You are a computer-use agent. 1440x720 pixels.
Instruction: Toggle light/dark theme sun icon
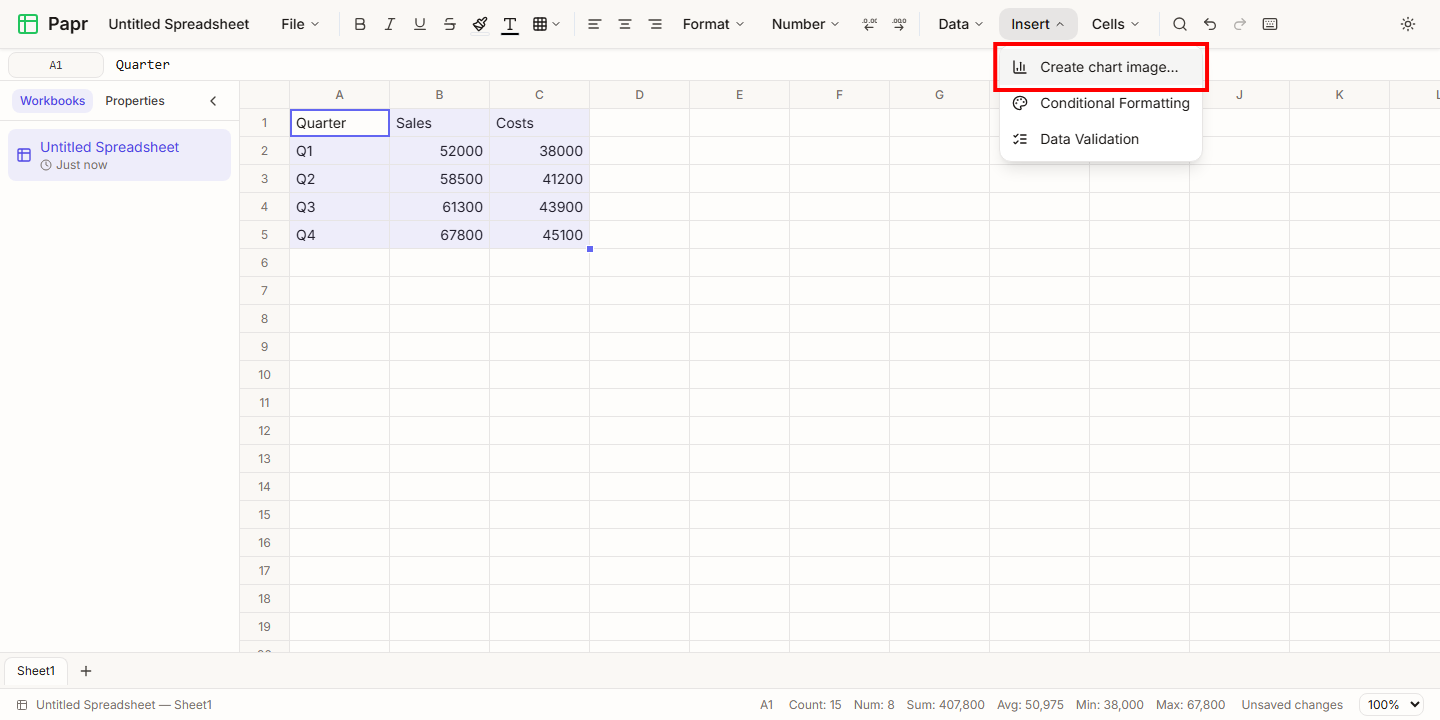point(1408,24)
